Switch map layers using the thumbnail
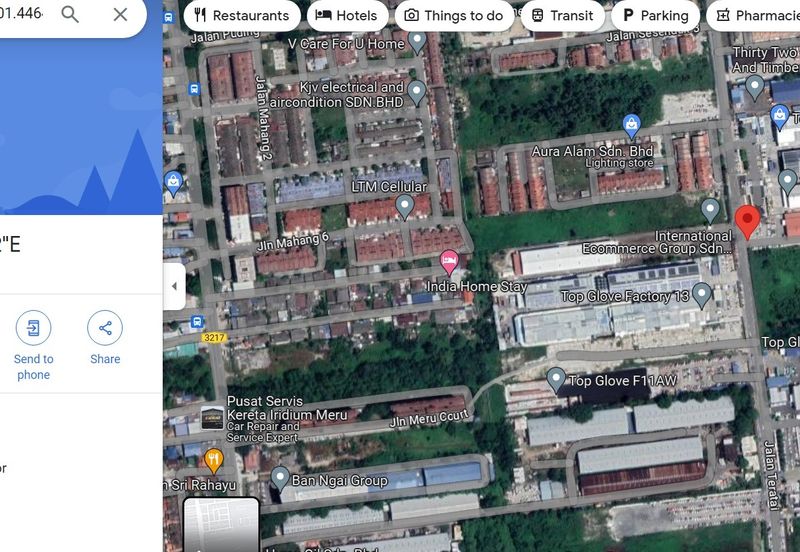The width and height of the screenshot is (800, 552). pos(222,525)
